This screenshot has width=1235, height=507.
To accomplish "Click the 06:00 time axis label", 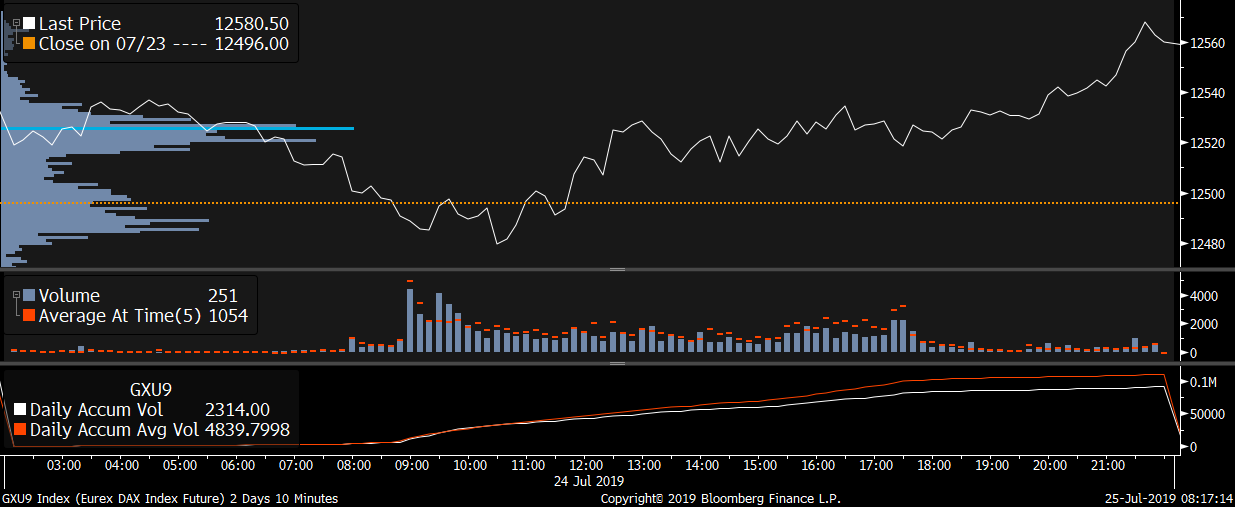I will [238, 465].
